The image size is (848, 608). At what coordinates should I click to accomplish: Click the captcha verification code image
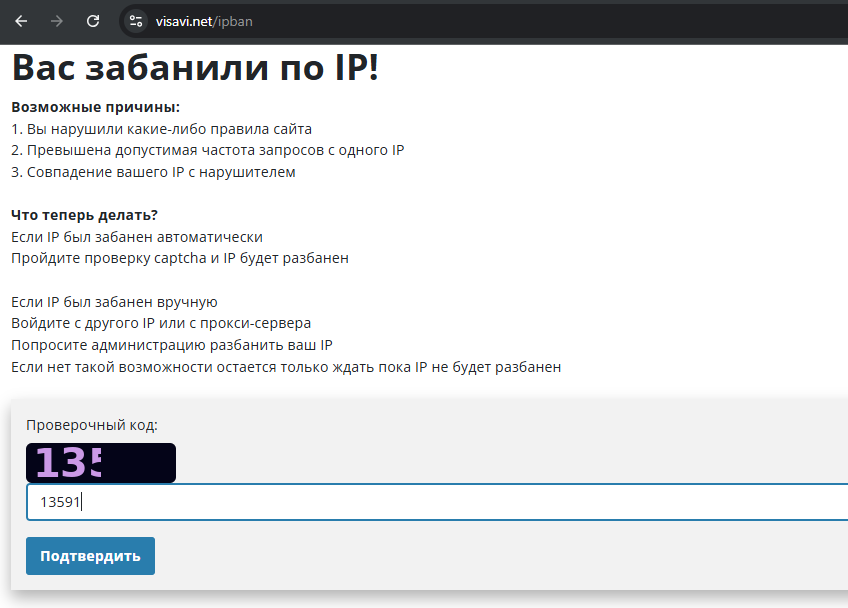pos(101,463)
